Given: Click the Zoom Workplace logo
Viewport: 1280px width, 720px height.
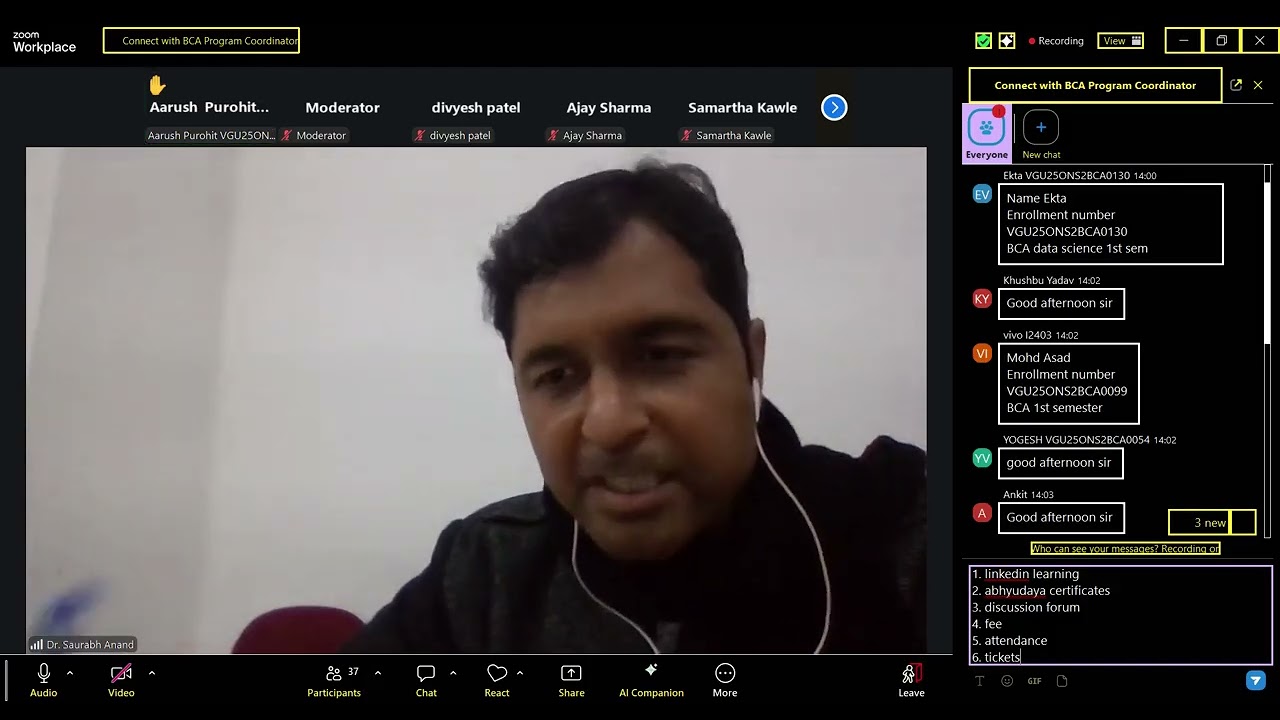Looking at the screenshot, I should tap(44, 41).
